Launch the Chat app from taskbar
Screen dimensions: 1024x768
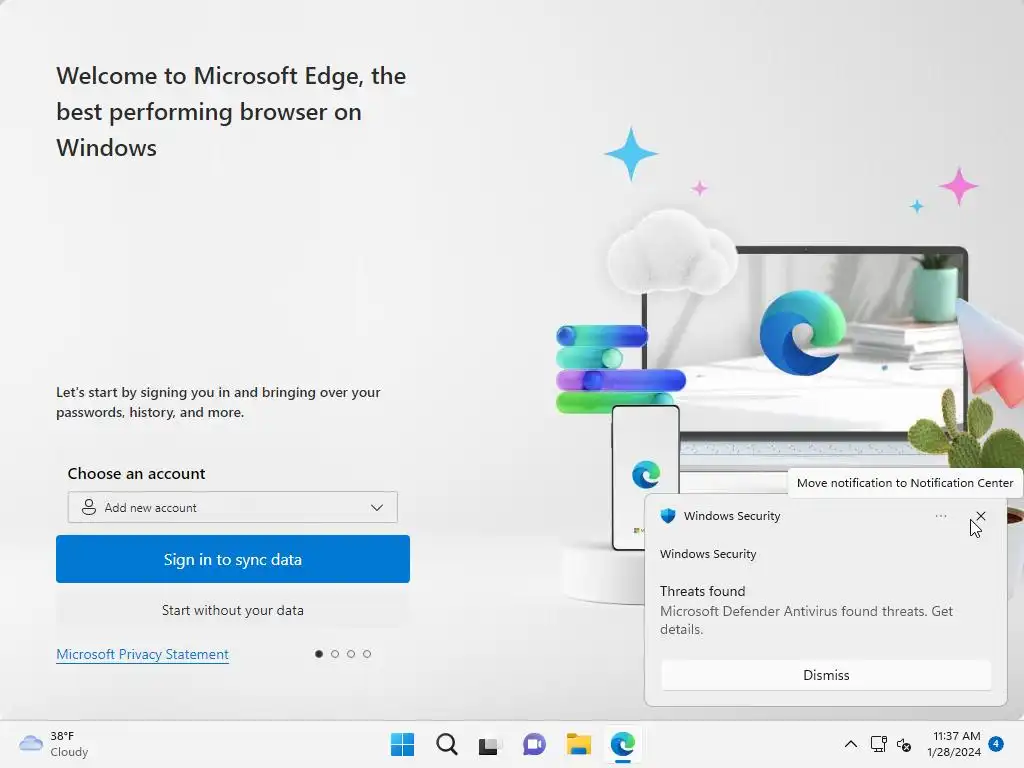[x=534, y=744]
